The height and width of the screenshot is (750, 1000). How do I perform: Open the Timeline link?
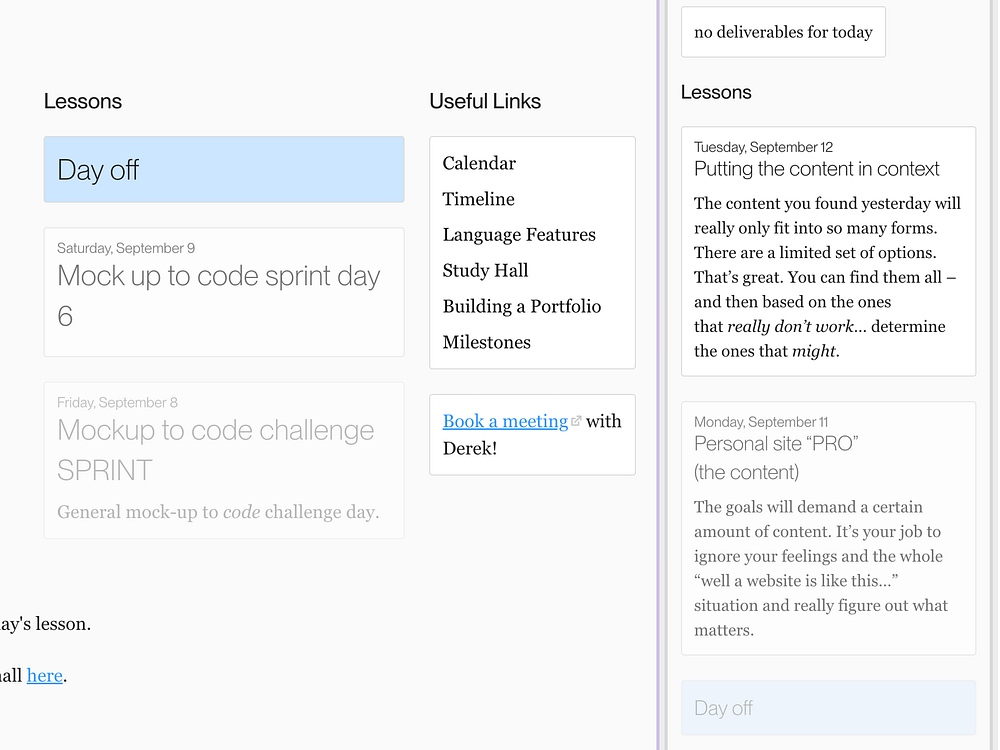(x=478, y=199)
